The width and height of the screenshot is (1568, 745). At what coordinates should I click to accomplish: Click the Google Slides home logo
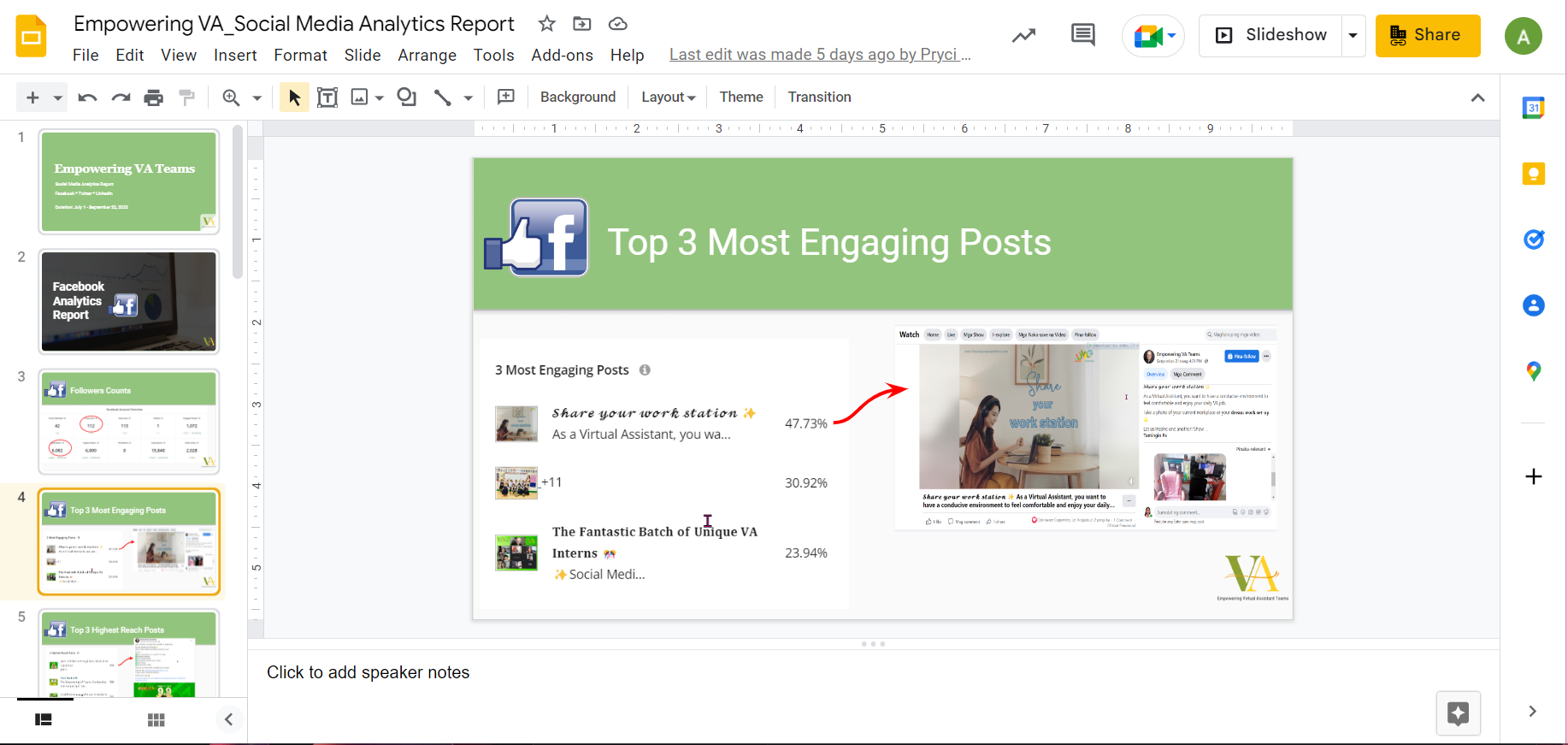[32, 36]
